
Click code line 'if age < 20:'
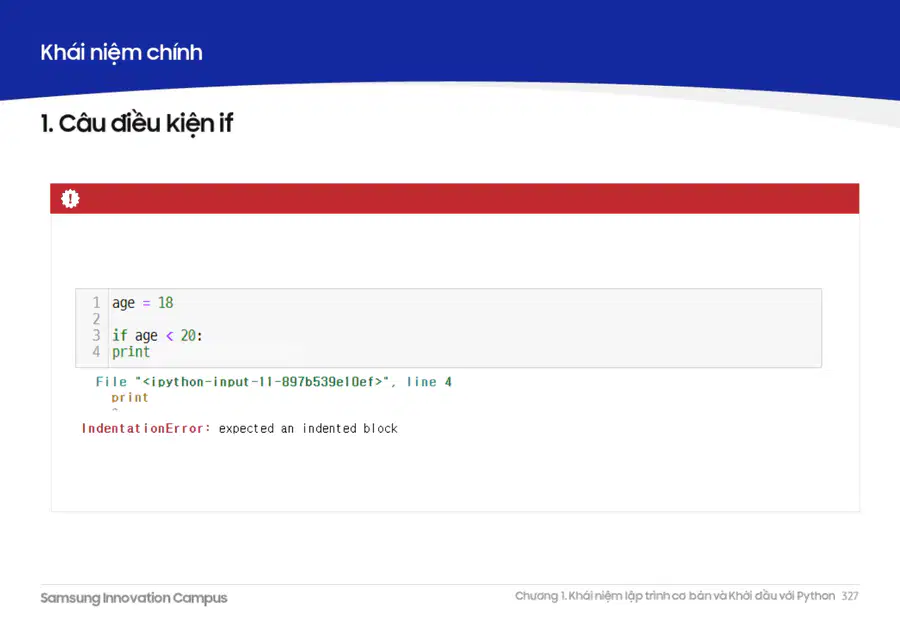point(157,335)
